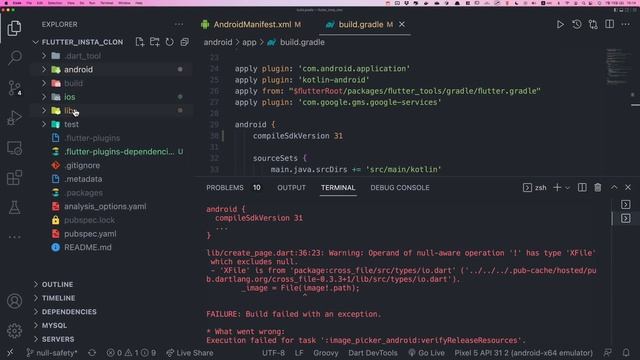Viewport: 640px width, 360px height.
Task: Switch to AndroidManifest.xml tab
Action: click(252, 24)
